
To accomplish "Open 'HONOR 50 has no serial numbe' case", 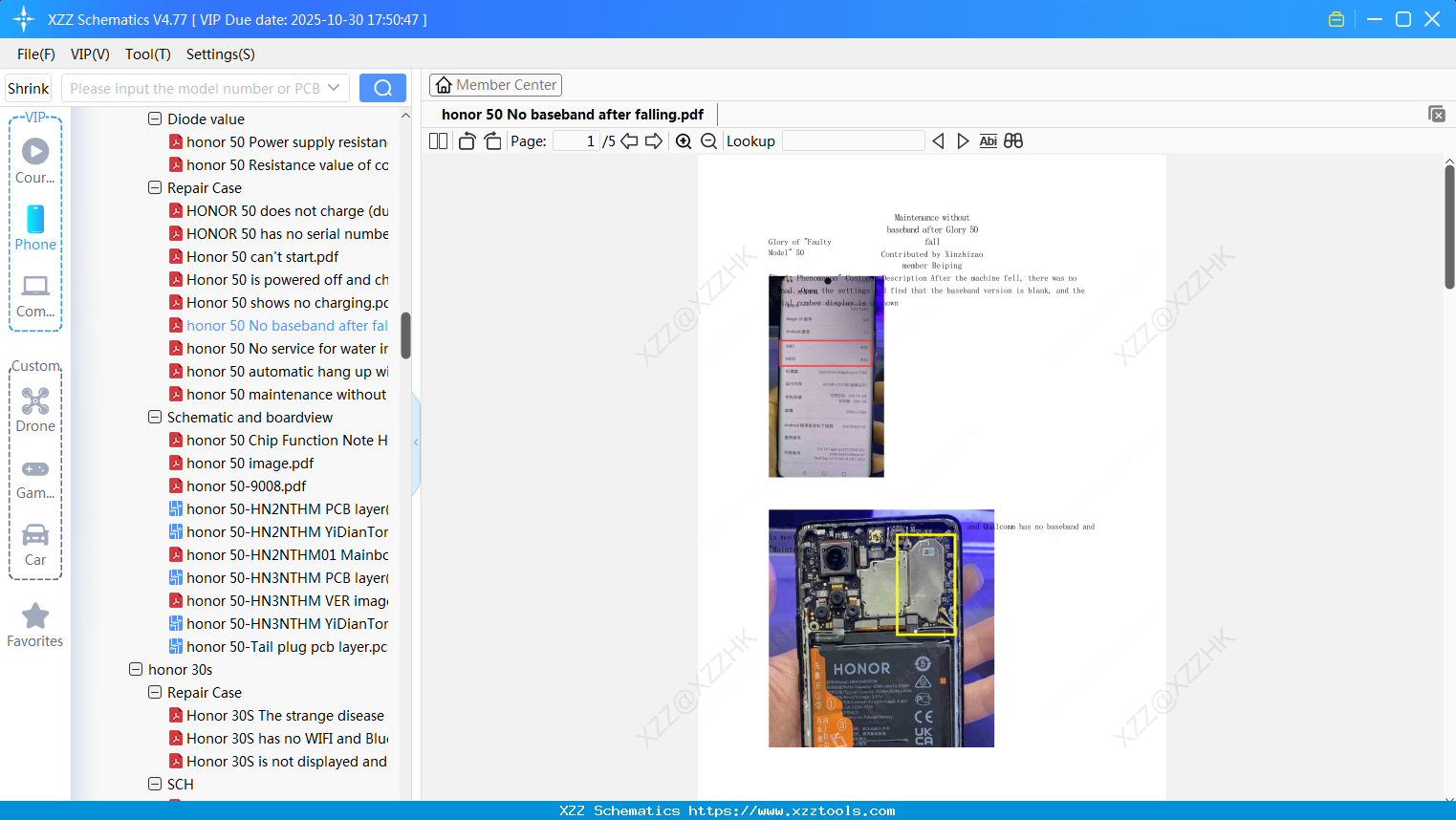I will pos(278,234).
